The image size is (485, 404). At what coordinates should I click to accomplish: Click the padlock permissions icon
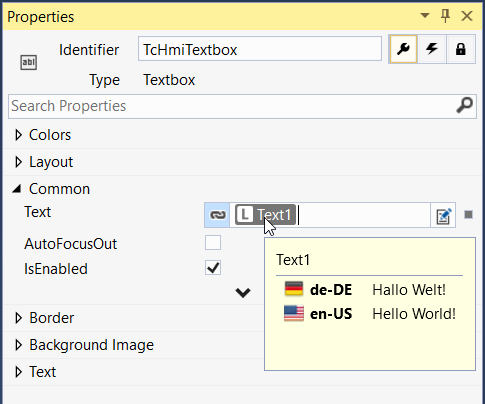click(x=460, y=49)
